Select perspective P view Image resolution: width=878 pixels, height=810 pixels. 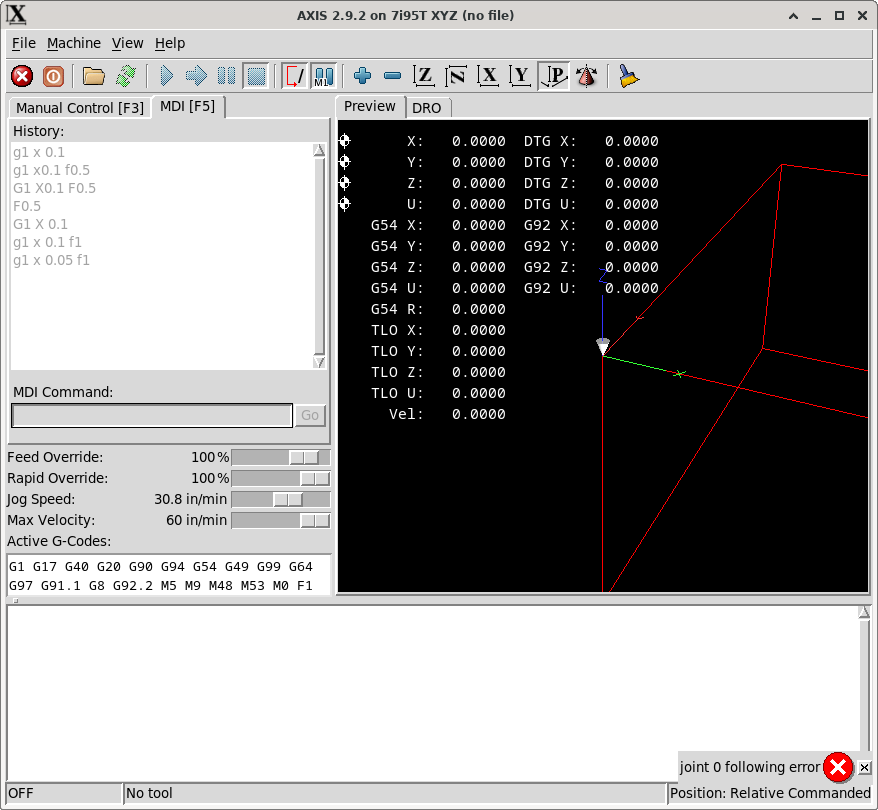point(554,76)
